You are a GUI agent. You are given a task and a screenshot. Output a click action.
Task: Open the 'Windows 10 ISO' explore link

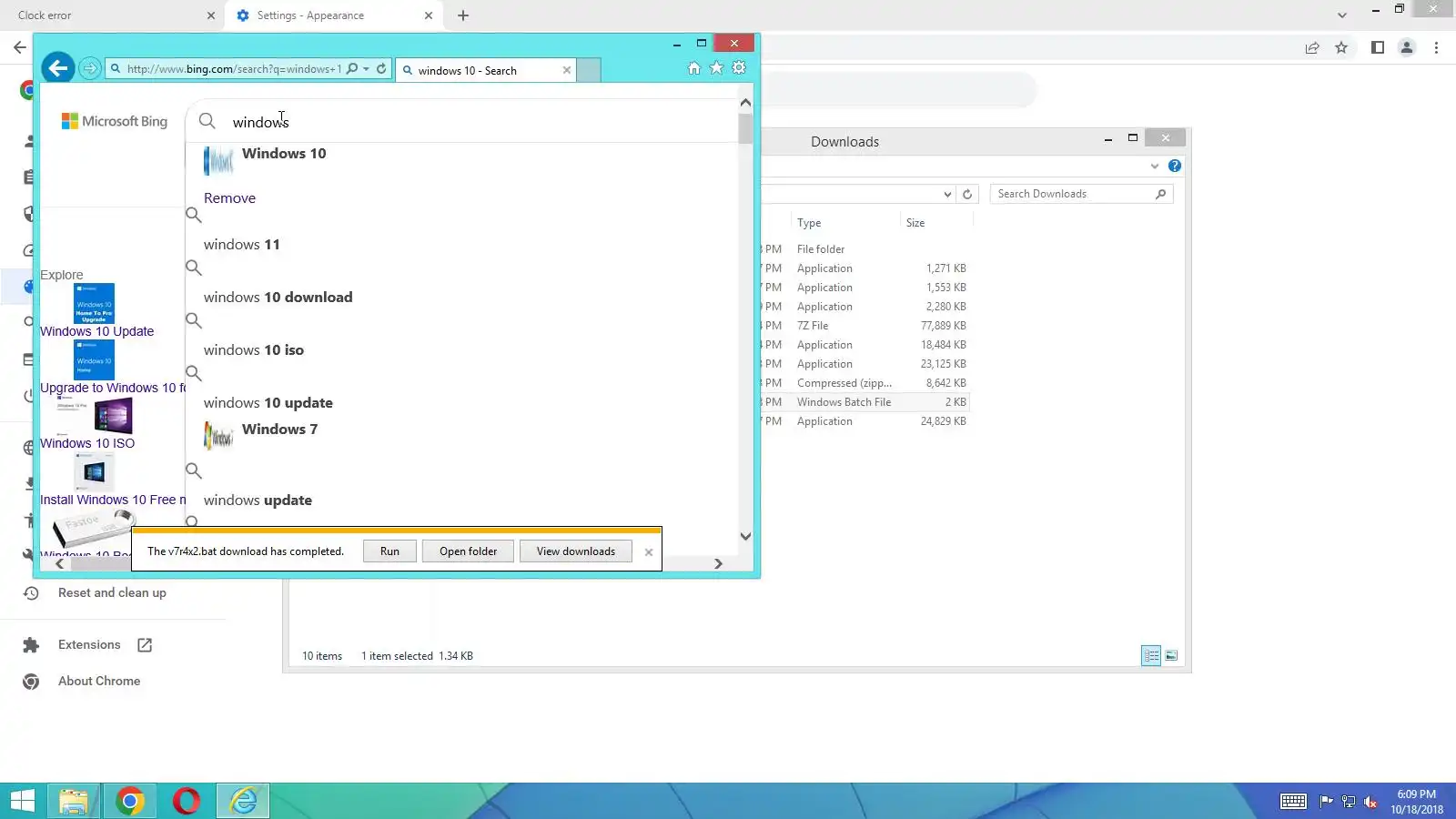[x=87, y=443]
